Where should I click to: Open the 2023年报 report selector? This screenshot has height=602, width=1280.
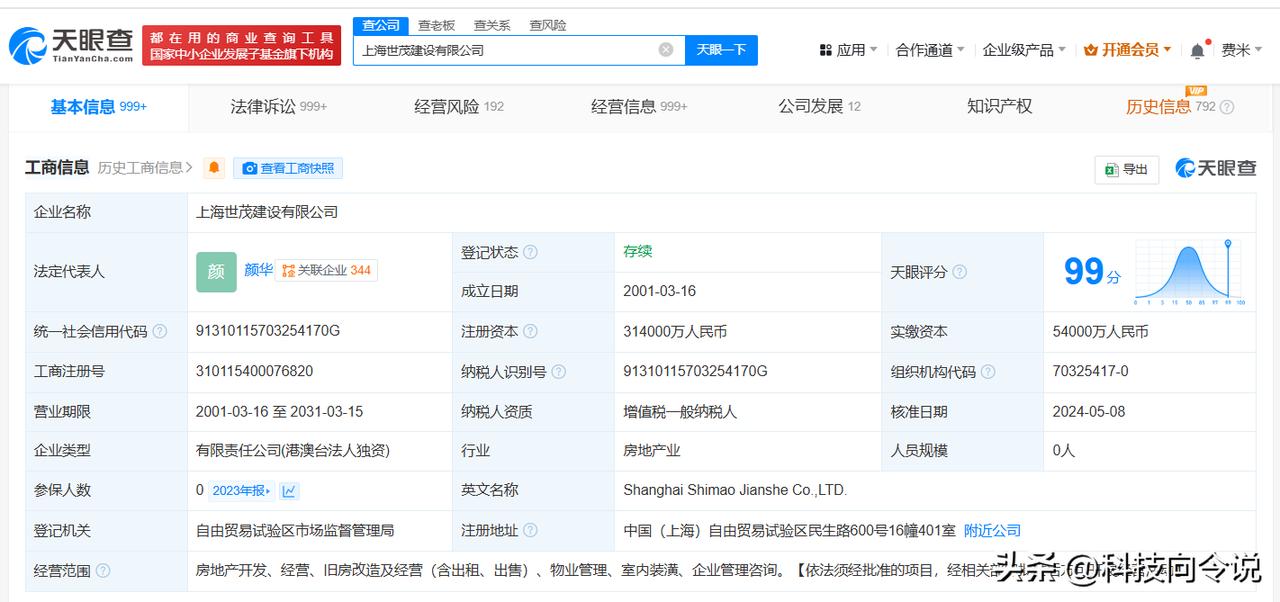[240, 491]
